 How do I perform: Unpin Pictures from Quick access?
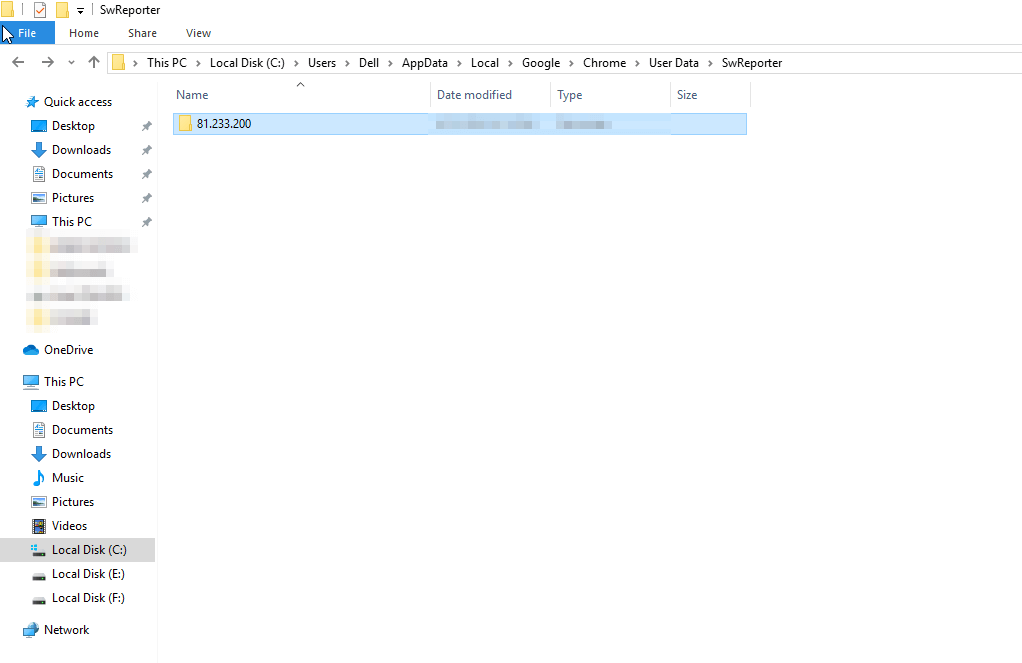[x=146, y=197]
